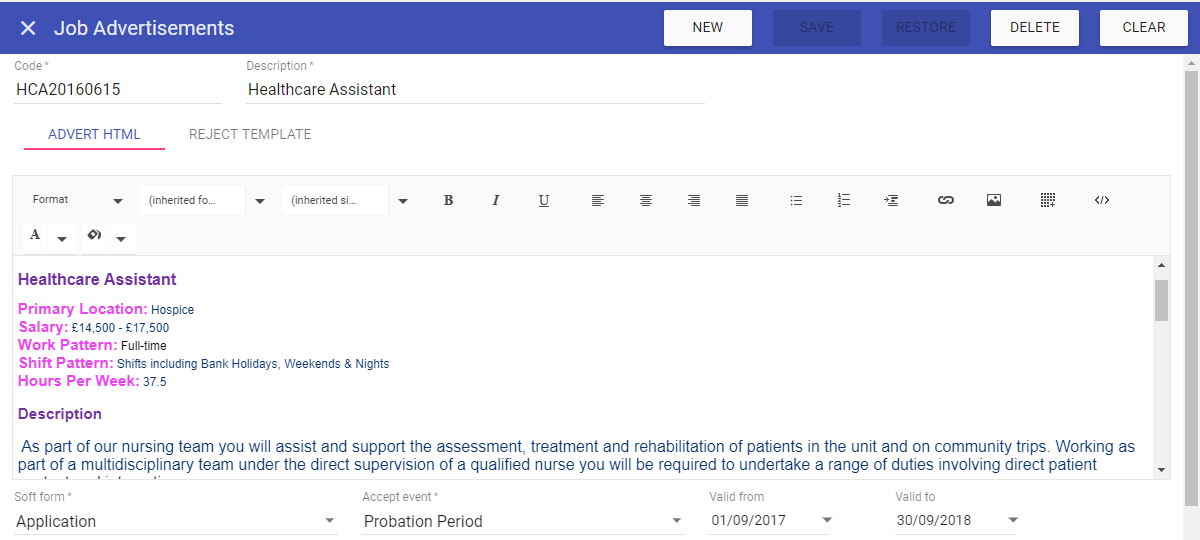Toggle underline text formatting

coord(544,200)
